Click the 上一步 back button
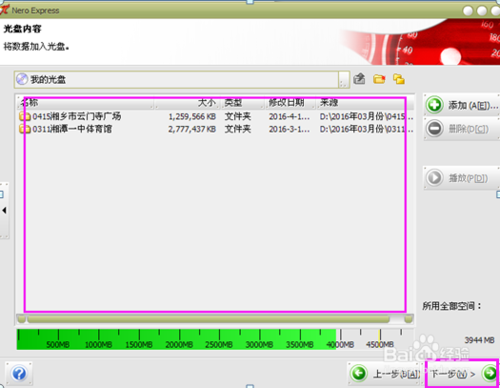Image resolution: width=500 pixels, height=388 pixels. click(385, 373)
